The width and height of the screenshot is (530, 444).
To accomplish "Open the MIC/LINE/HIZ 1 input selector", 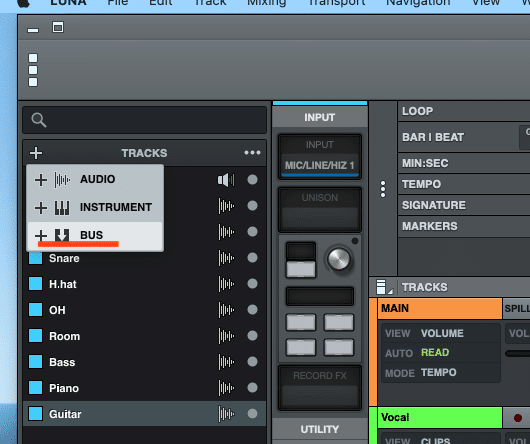I will click(319, 166).
